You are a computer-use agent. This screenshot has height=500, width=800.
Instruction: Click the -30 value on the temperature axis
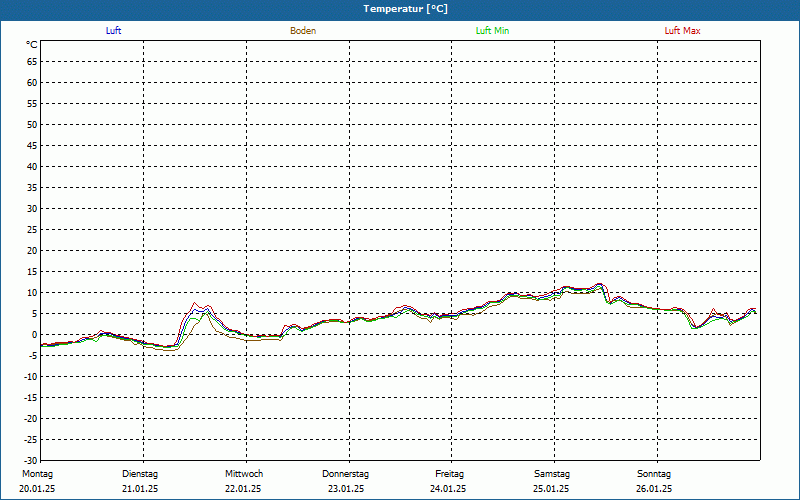pyautogui.click(x=31, y=460)
